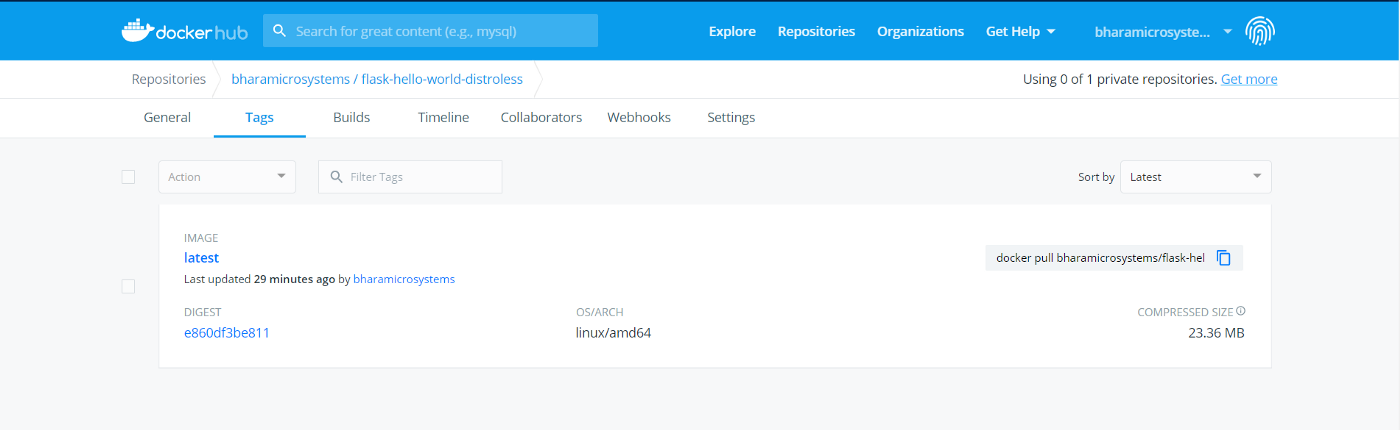Focus the Filter Tags input
The height and width of the screenshot is (430, 1400).
410,177
